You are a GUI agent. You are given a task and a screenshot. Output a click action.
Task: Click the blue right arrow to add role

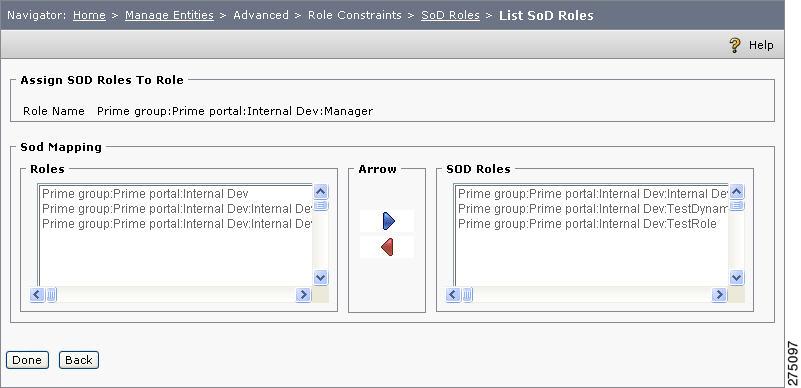[x=388, y=222]
